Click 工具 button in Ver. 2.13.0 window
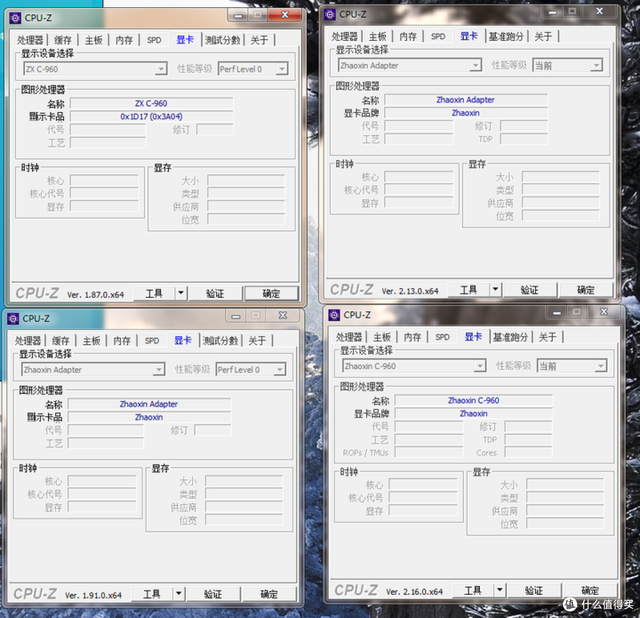 pos(468,289)
